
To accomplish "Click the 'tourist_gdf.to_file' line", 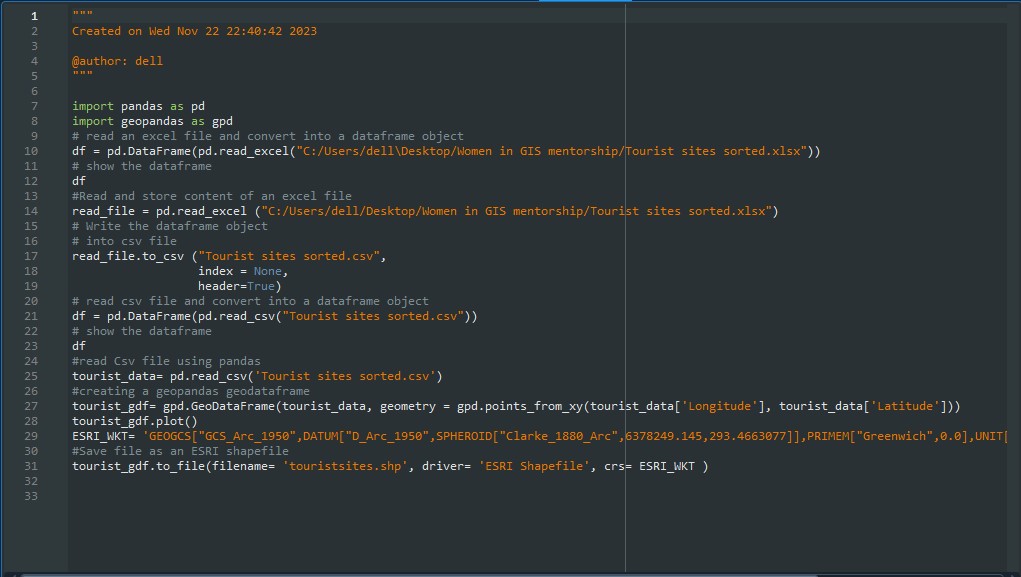I will 390,466.
